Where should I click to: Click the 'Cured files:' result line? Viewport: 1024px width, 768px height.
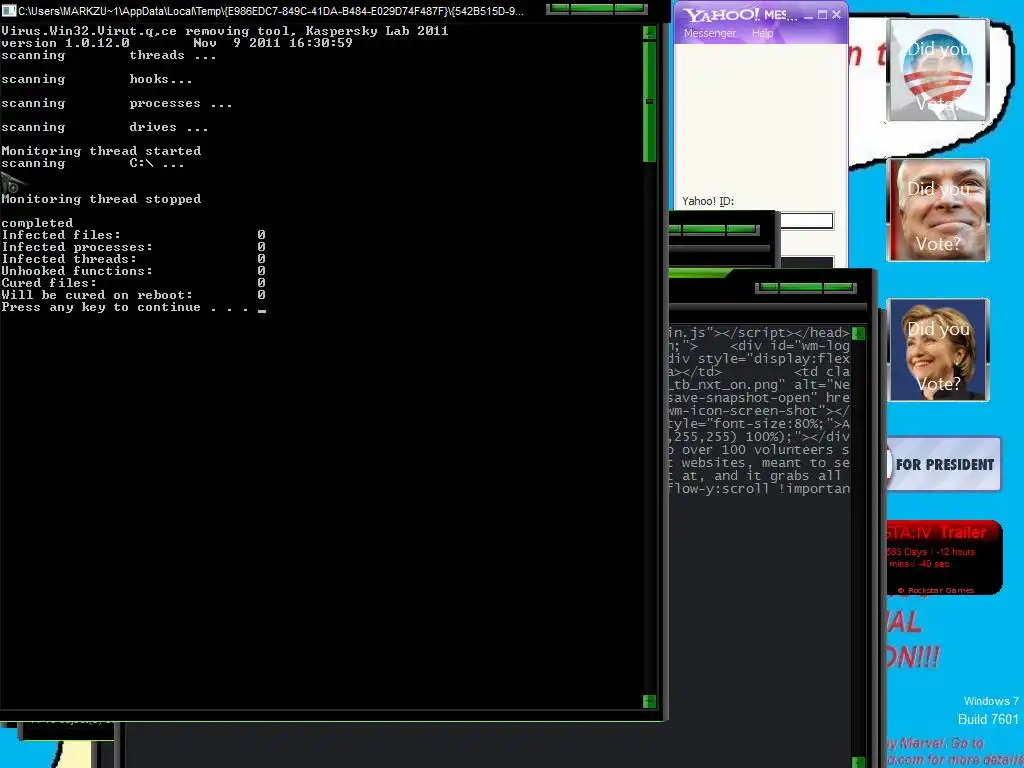[x=133, y=283]
